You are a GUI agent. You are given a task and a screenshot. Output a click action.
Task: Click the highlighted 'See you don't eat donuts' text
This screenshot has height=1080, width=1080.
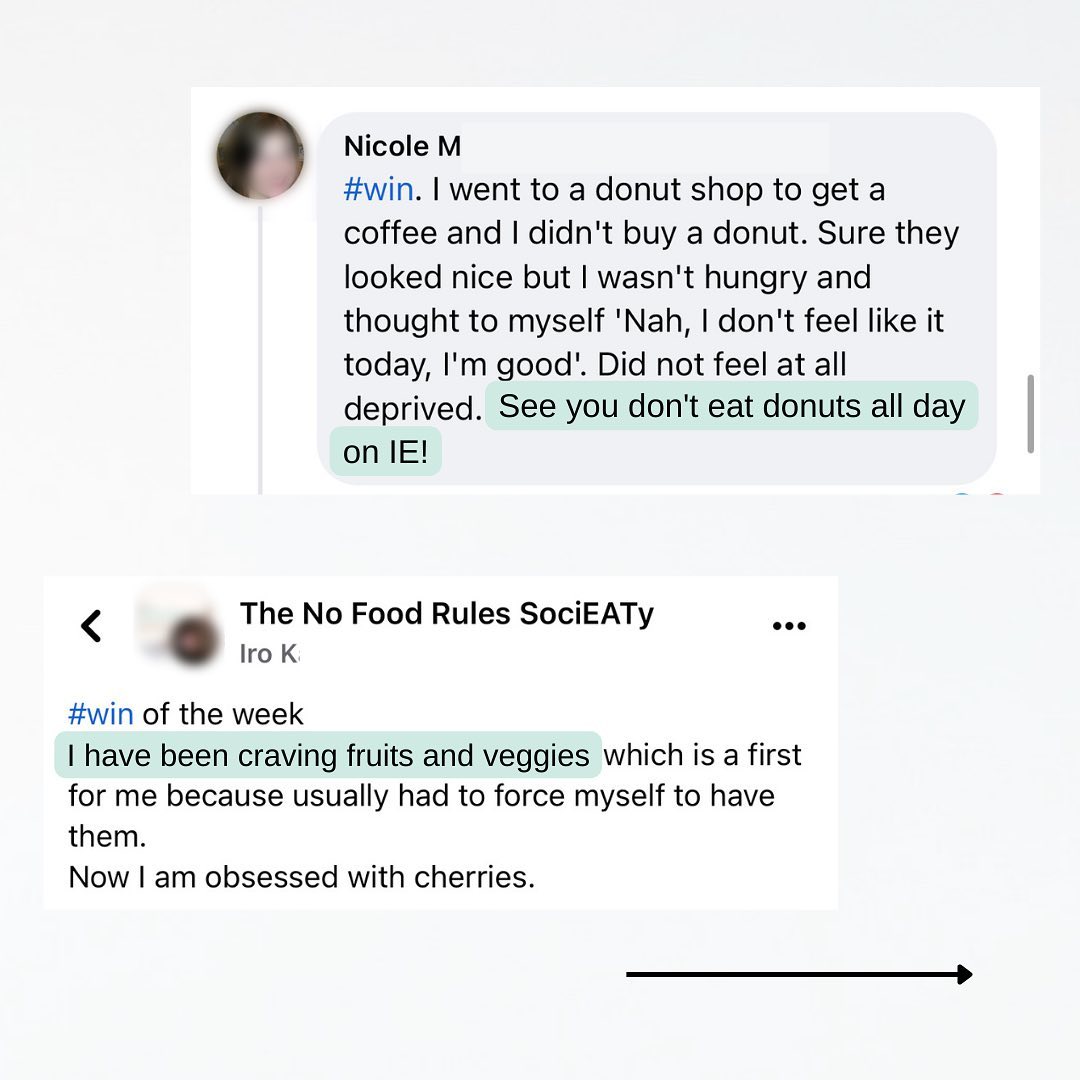point(731,407)
